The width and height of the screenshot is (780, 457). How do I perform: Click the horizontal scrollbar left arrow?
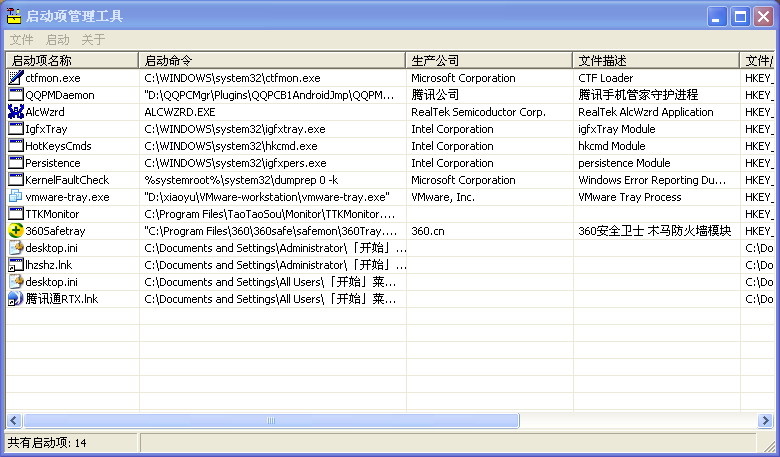tap(13, 420)
